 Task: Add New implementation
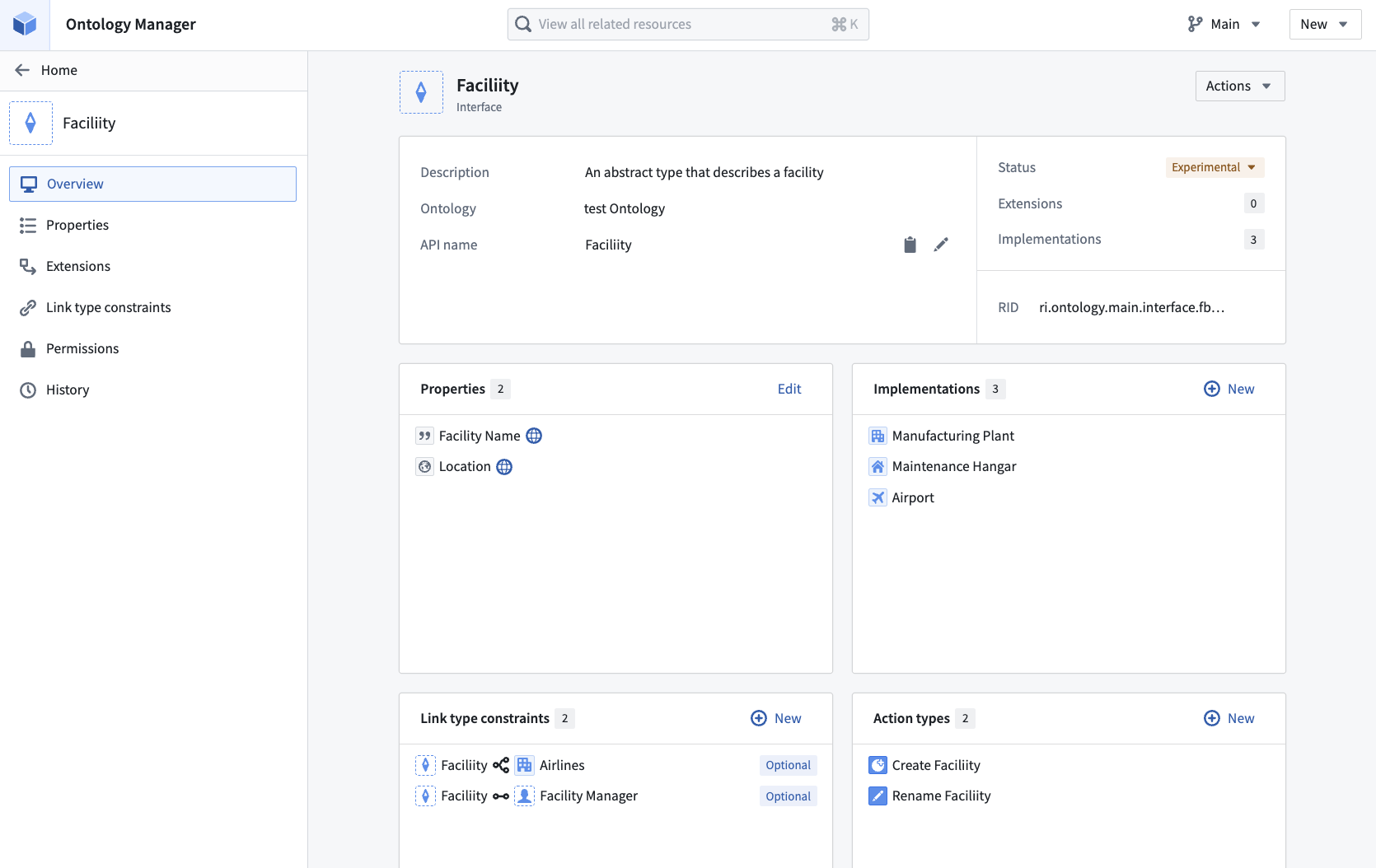click(x=1229, y=389)
